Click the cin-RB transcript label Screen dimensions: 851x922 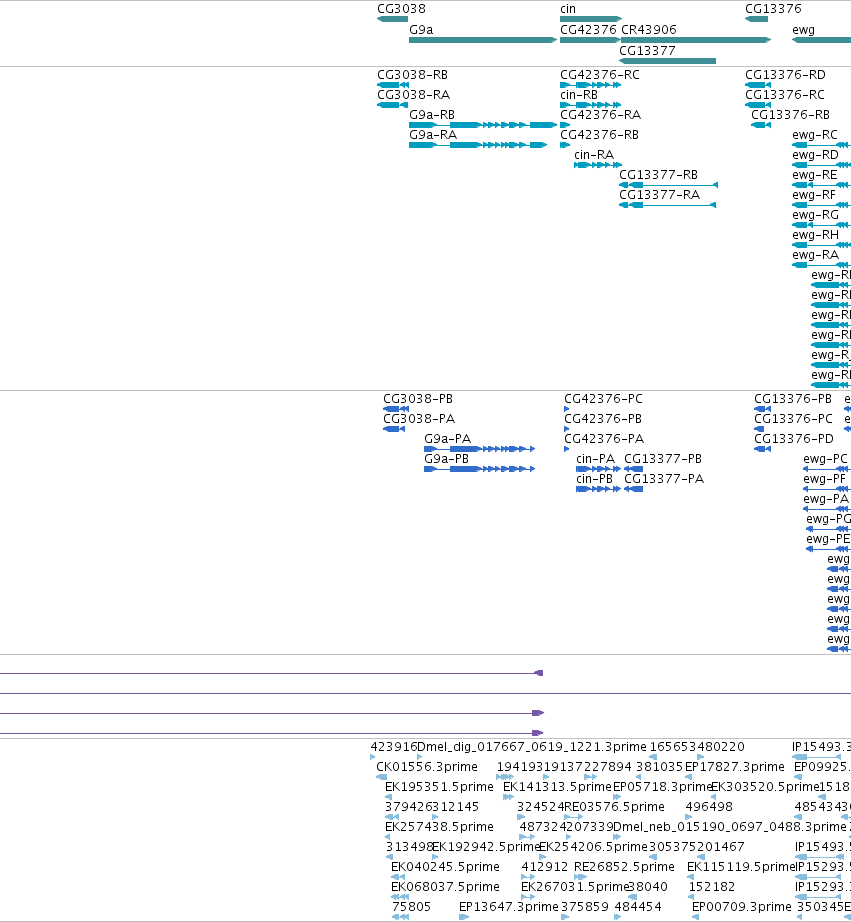(579, 95)
